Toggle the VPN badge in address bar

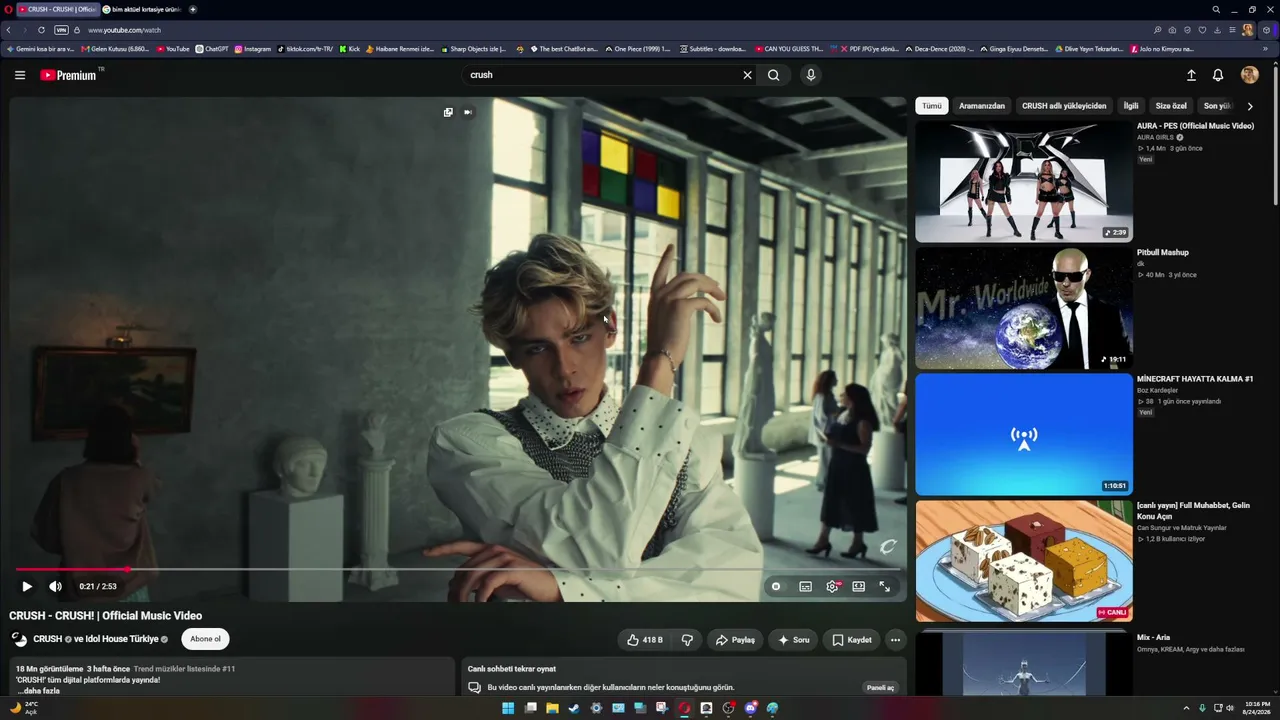tap(61, 30)
